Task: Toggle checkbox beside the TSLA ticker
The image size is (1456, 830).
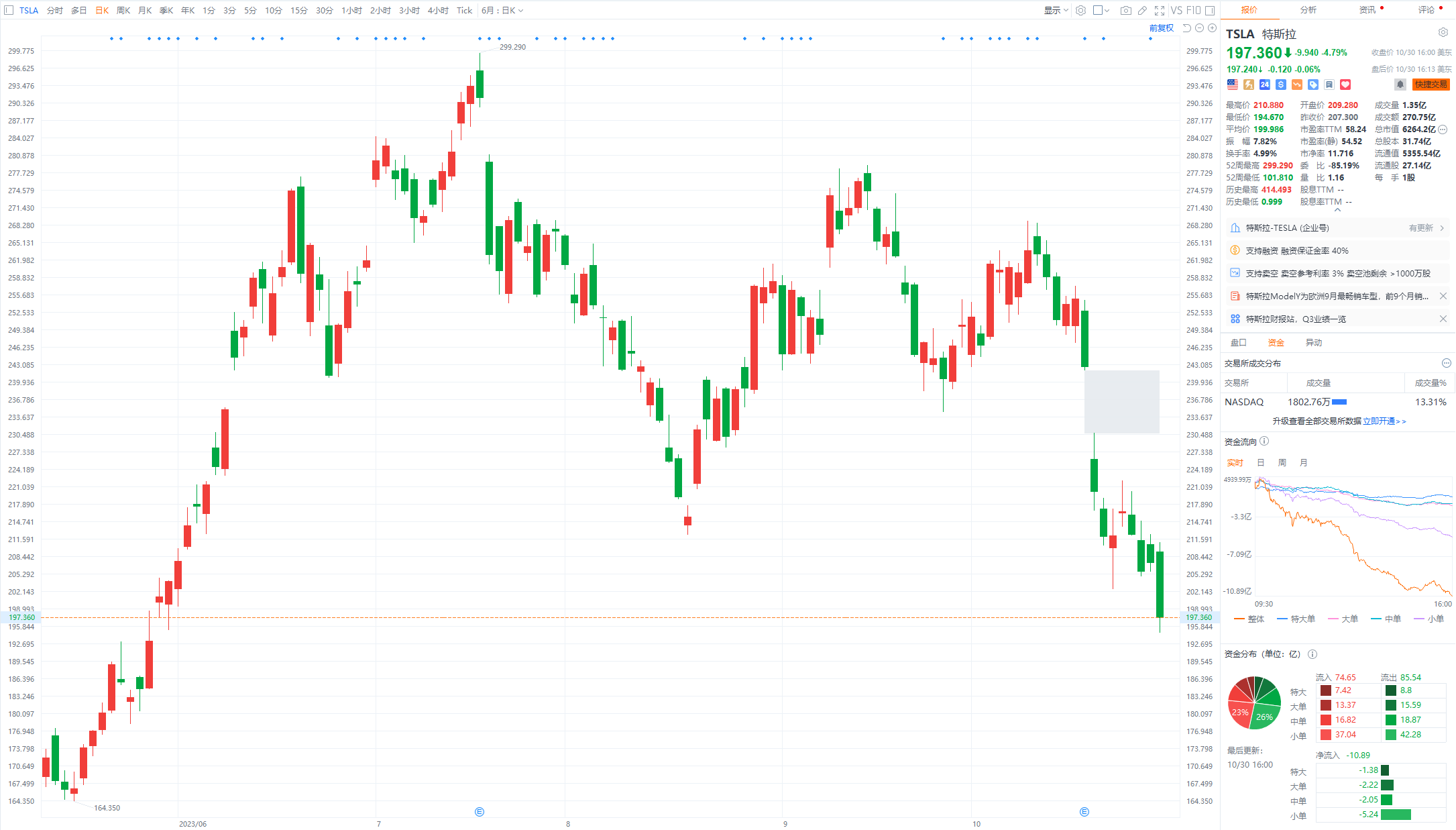Action: [x=9, y=10]
